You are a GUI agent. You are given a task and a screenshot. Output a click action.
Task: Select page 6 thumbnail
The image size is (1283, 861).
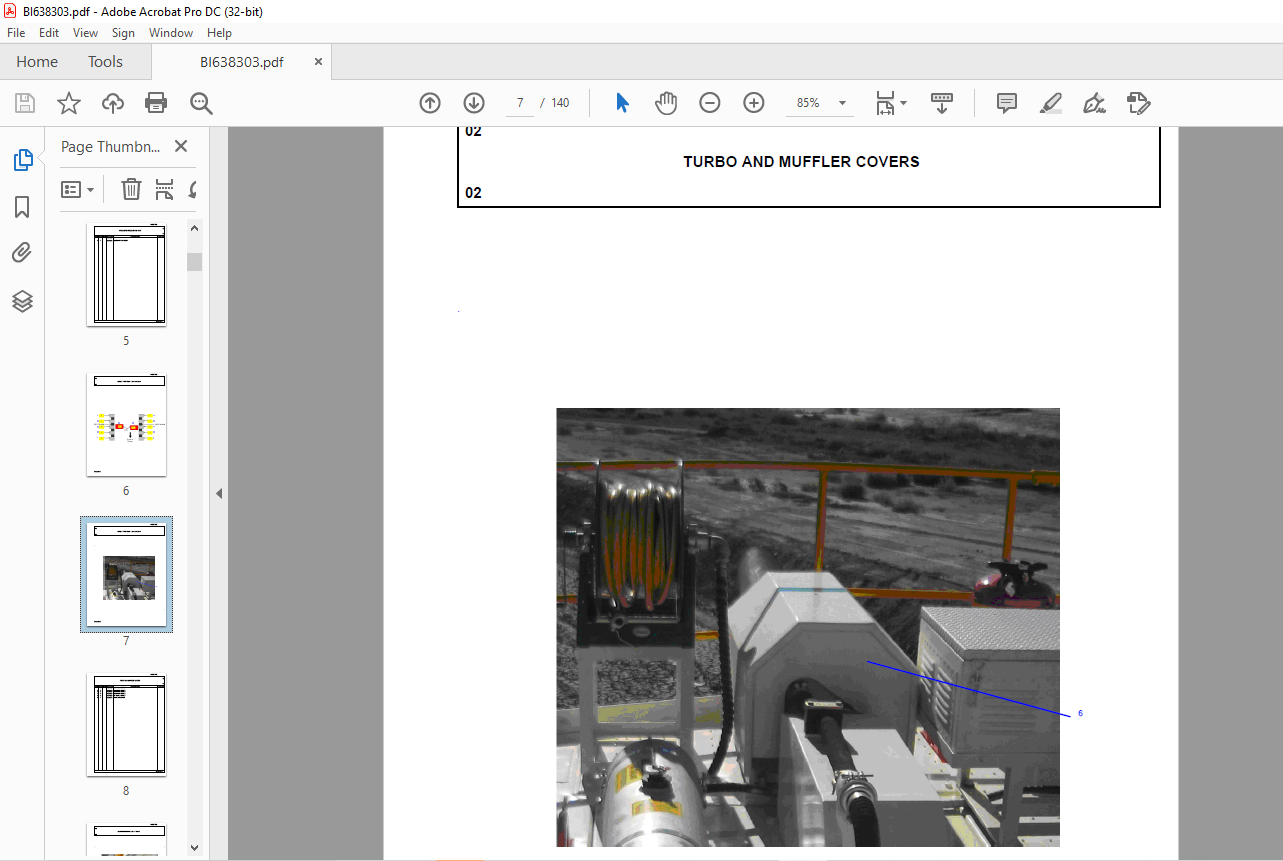click(x=126, y=425)
